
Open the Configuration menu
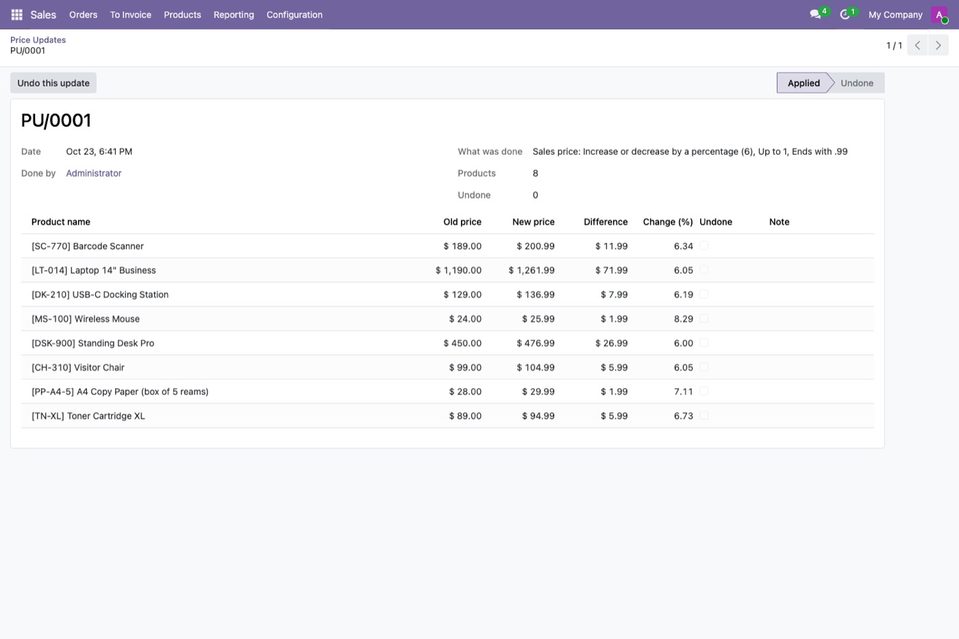294,15
